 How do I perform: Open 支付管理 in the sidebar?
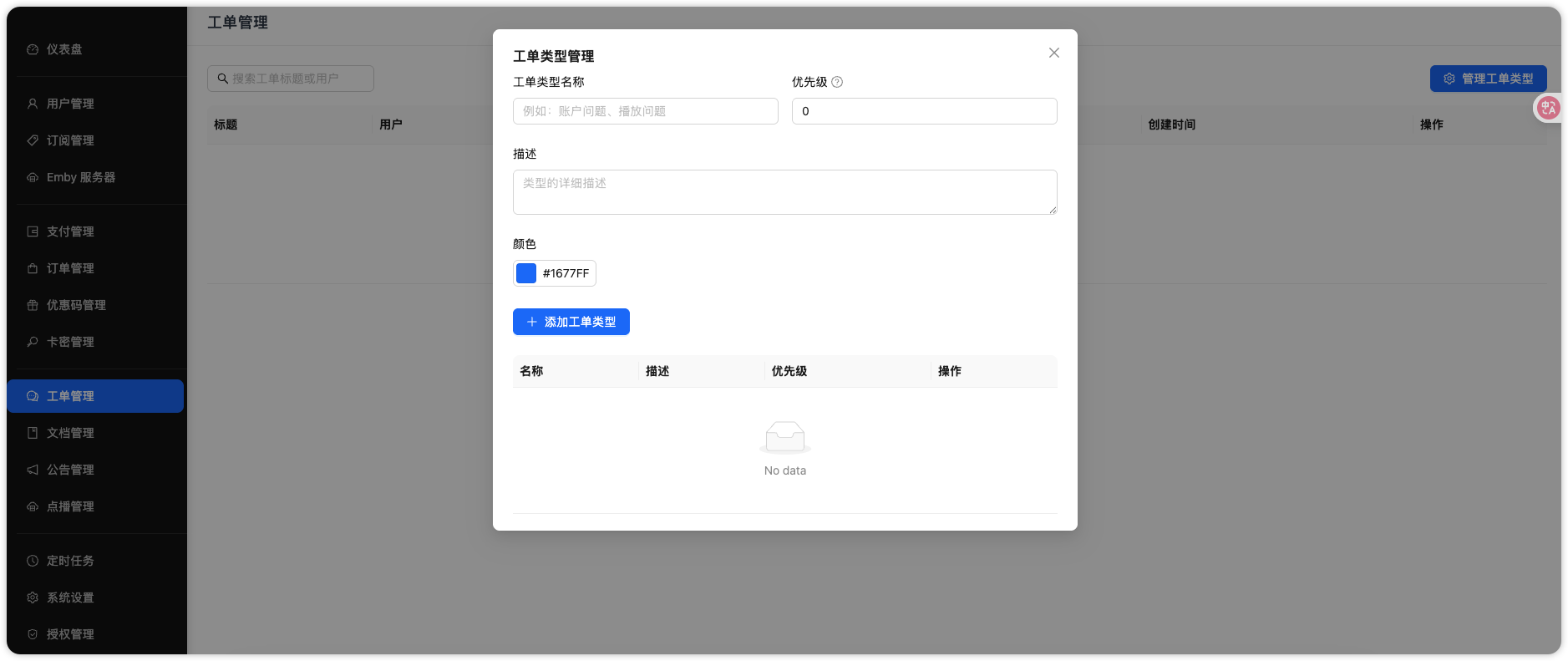tap(70, 231)
